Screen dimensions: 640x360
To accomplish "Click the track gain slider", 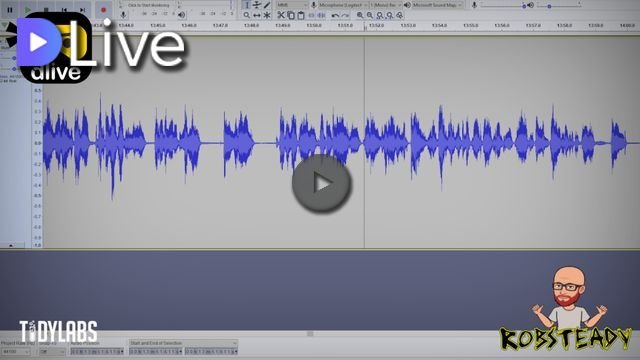I will coord(14,58).
